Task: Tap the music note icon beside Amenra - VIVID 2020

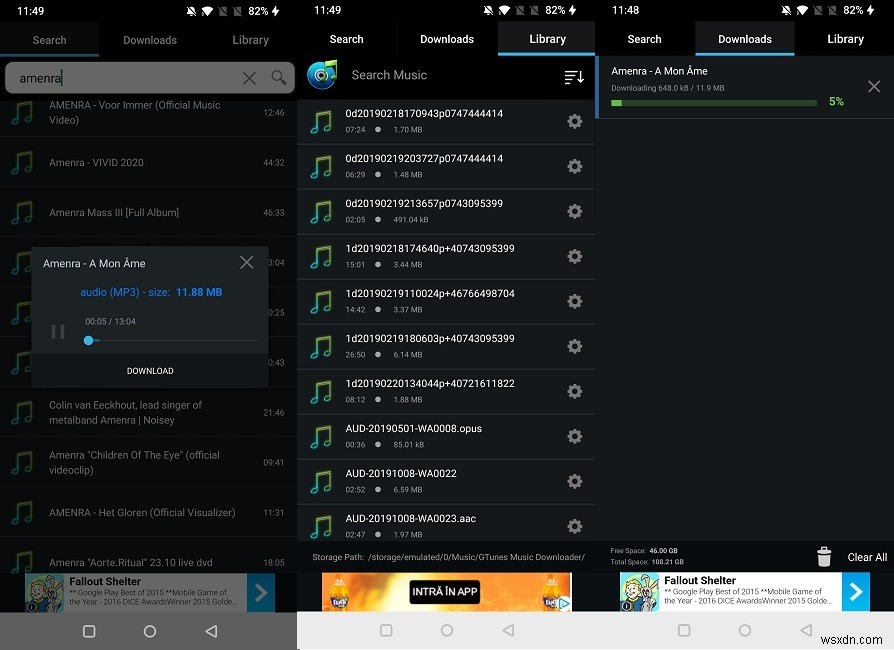Action: pos(21,162)
